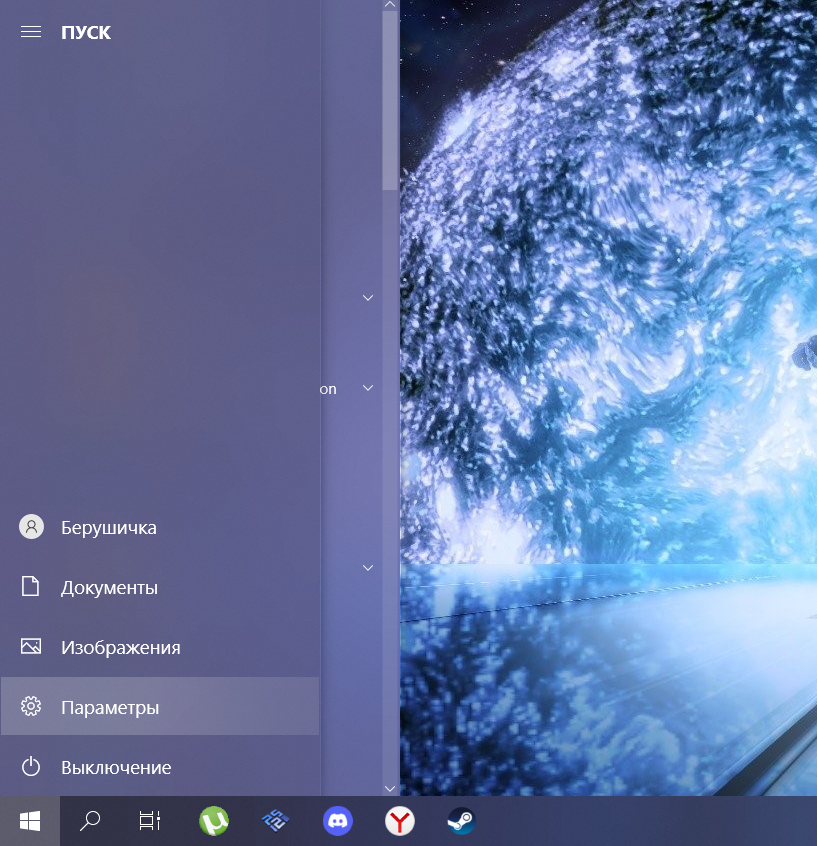Open the Изображения folder
This screenshot has width=817, height=846.
click(160, 647)
